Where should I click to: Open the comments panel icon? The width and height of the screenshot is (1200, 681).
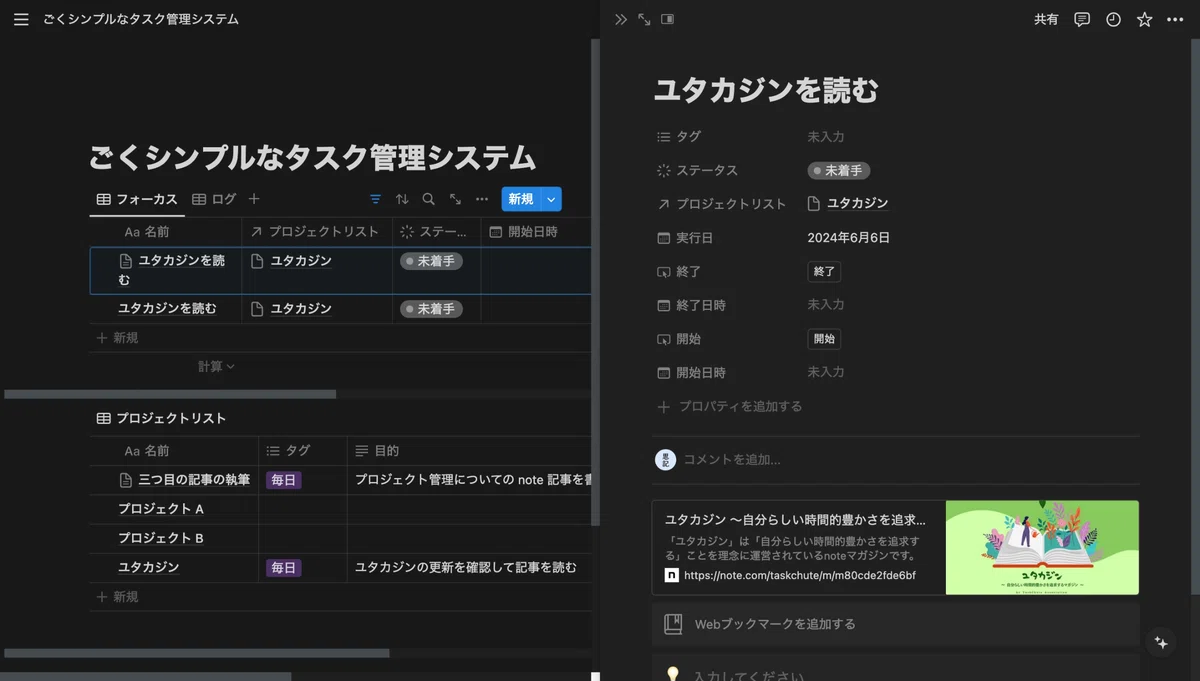coord(1082,19)
